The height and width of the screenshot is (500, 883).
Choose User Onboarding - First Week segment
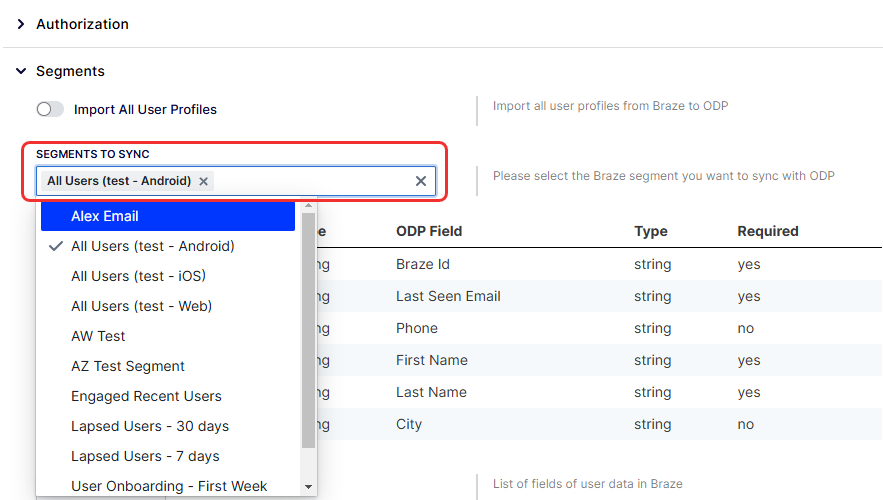click(x=168, y=486)
